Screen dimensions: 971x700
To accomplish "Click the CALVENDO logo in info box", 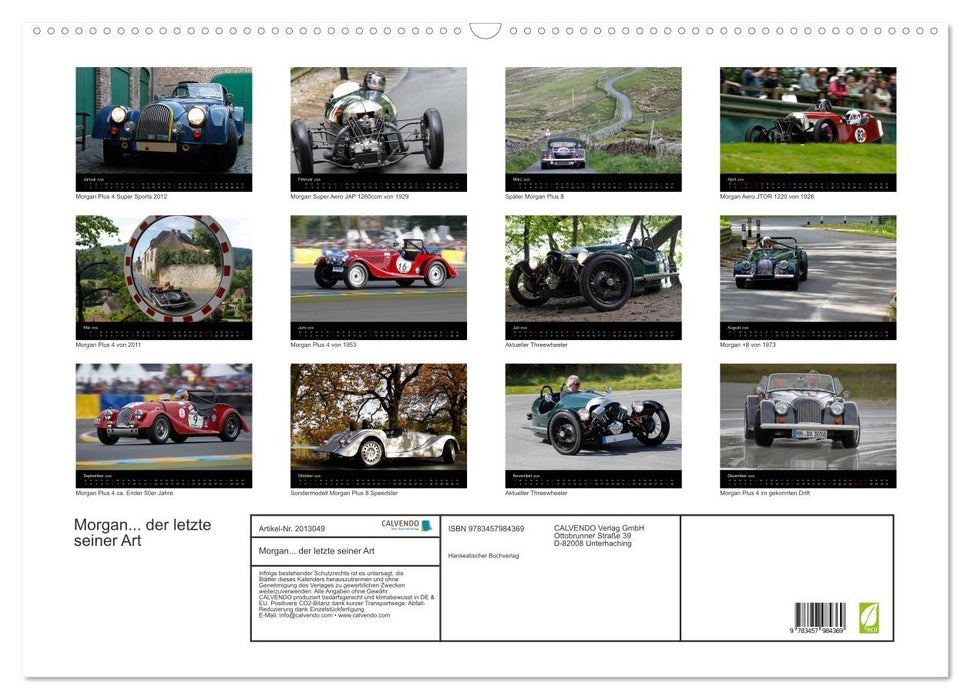I will (406, 525).
